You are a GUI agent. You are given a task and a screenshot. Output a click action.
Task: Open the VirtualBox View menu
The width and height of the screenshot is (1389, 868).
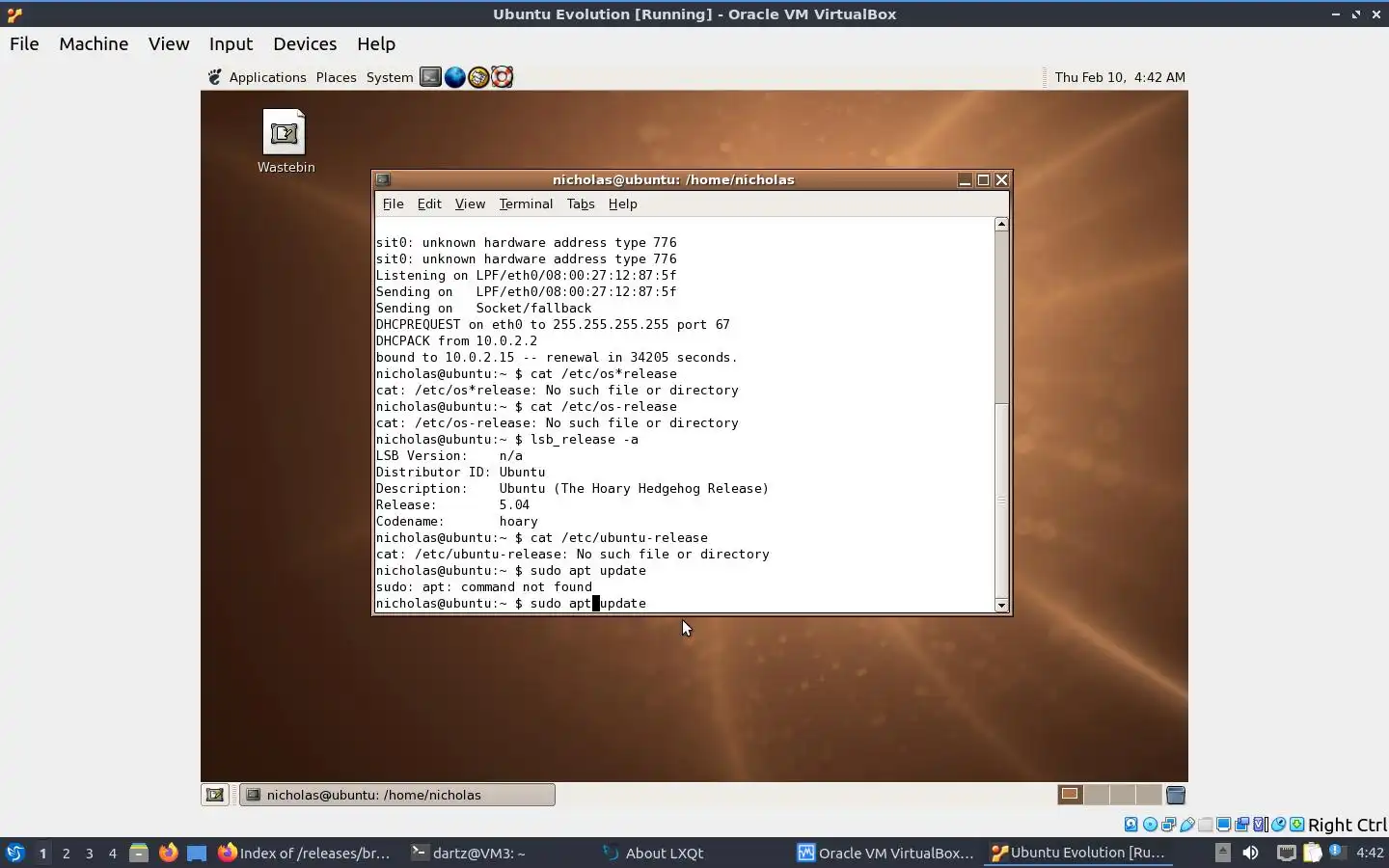pos(169,43)
